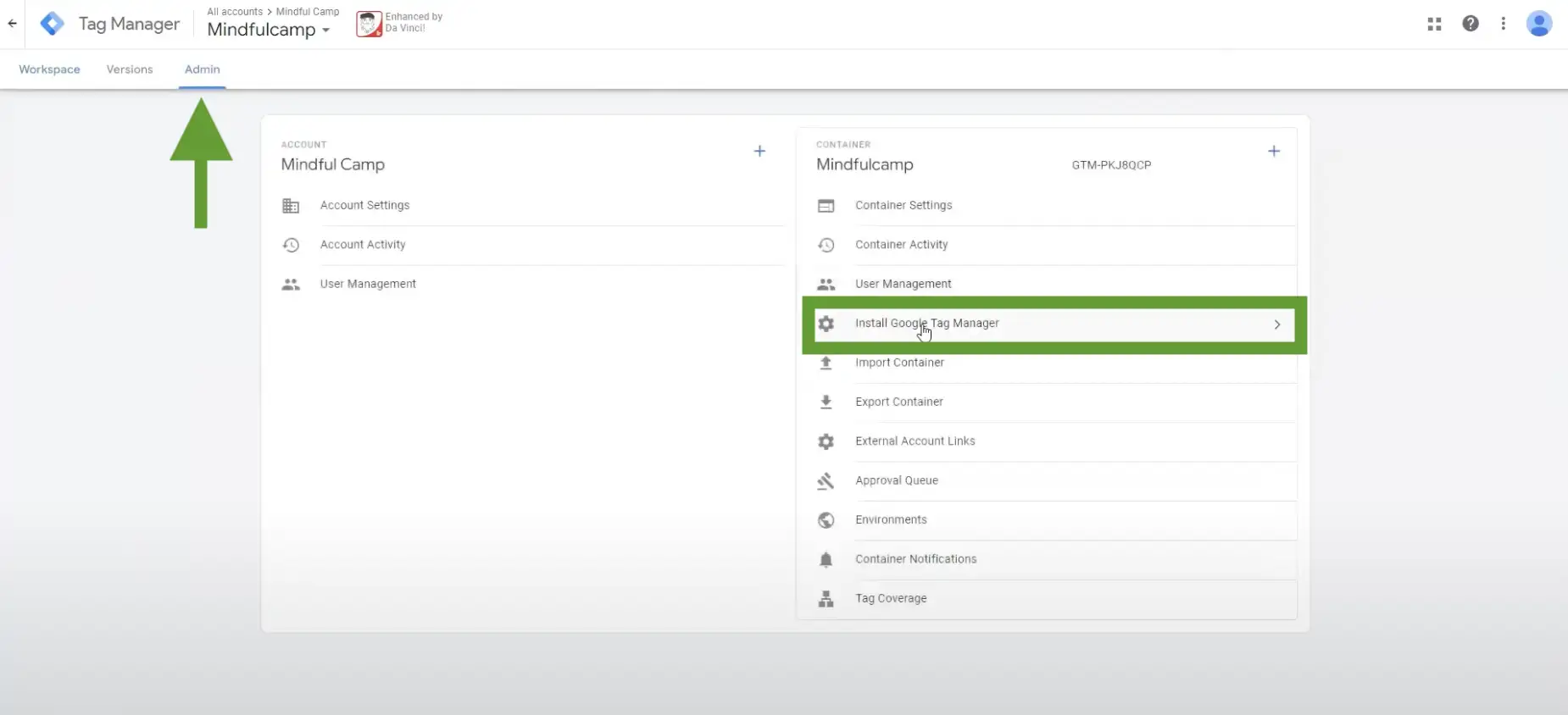Click the Tag Coverage sitemap icon
Image resolution: width=1568 pixels, height=715 pixels.
coord(826,599)
